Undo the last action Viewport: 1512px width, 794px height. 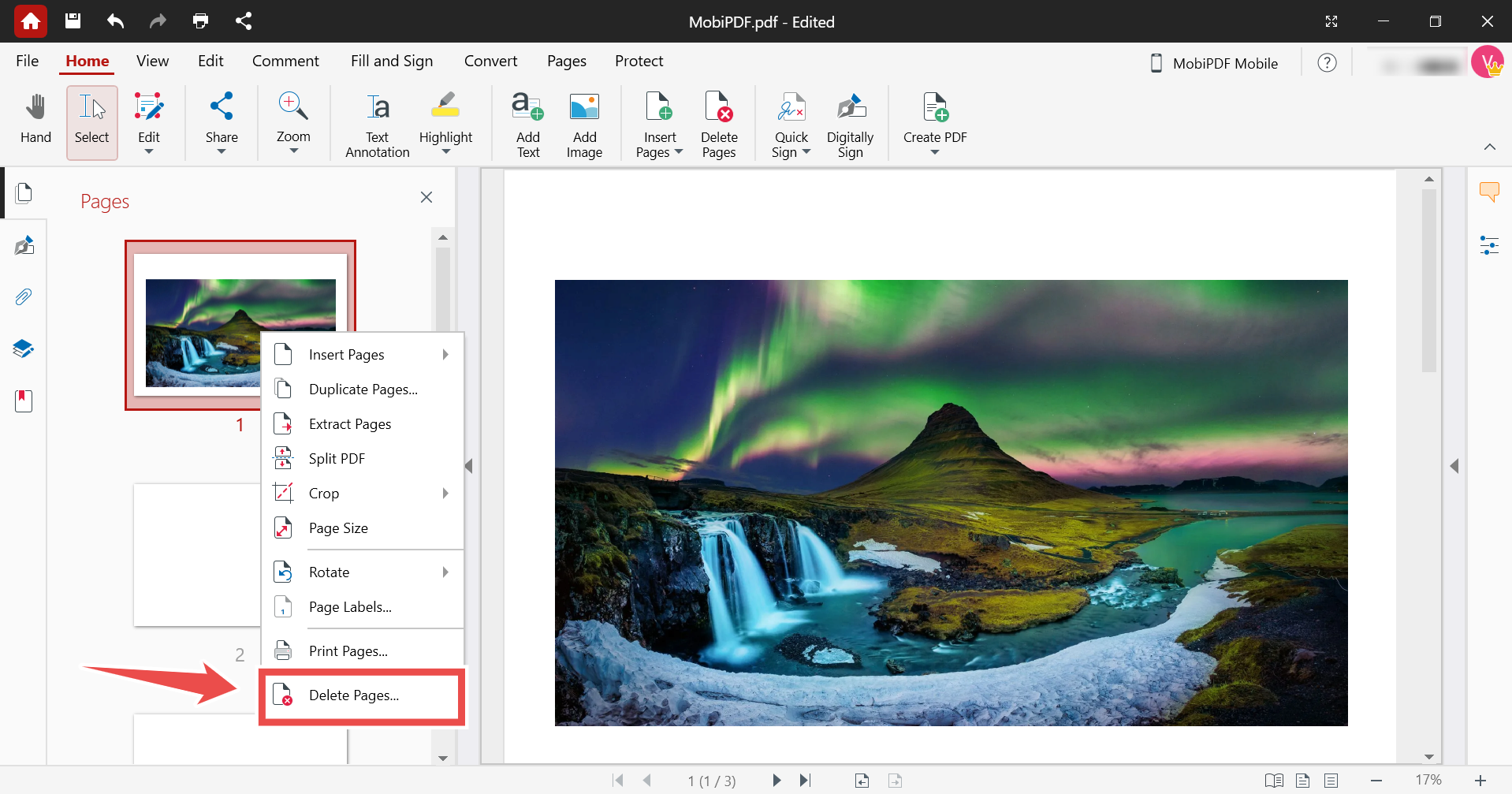115,21
